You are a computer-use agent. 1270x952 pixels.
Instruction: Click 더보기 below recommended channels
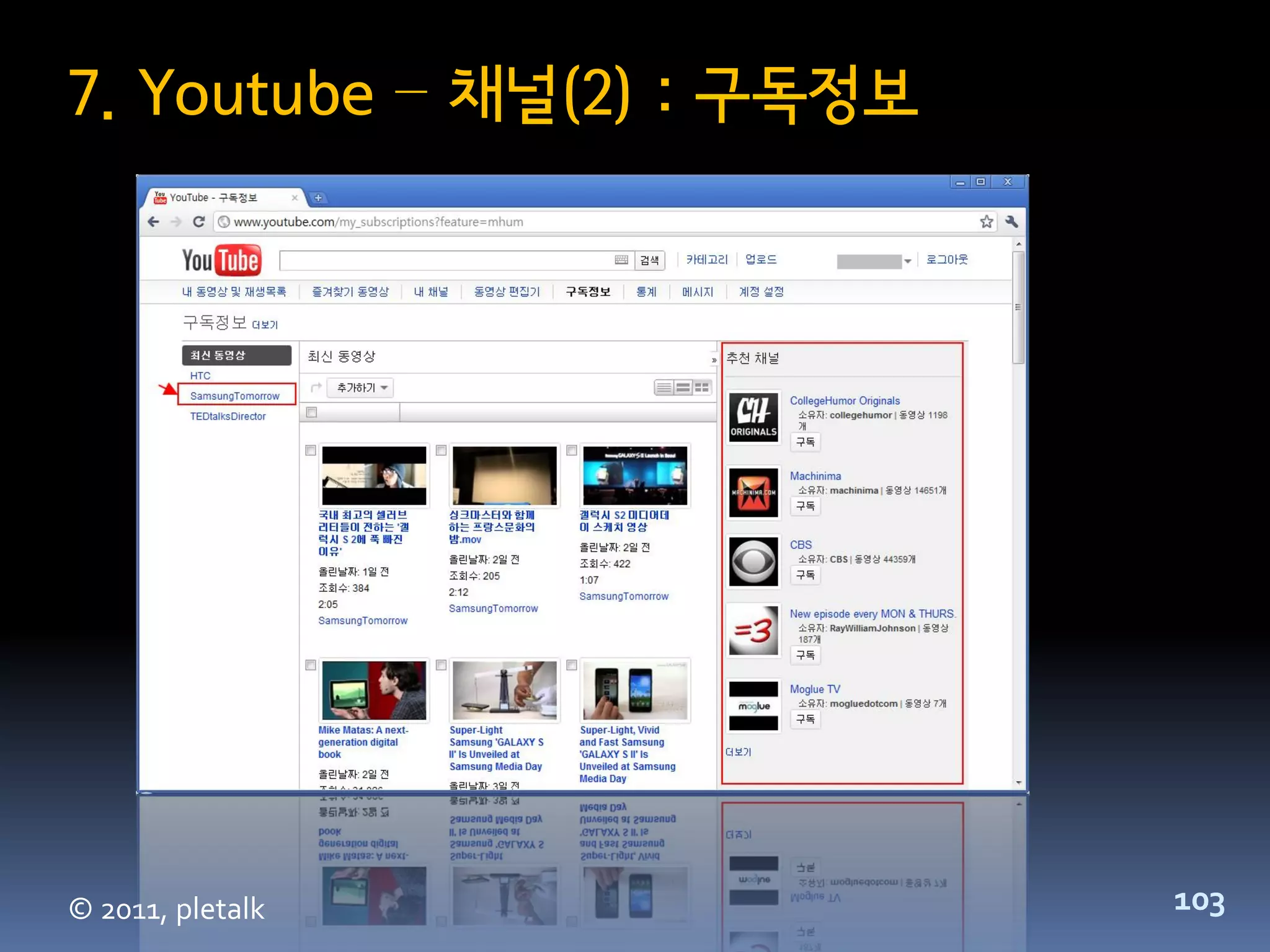click(x=738, y=752)
